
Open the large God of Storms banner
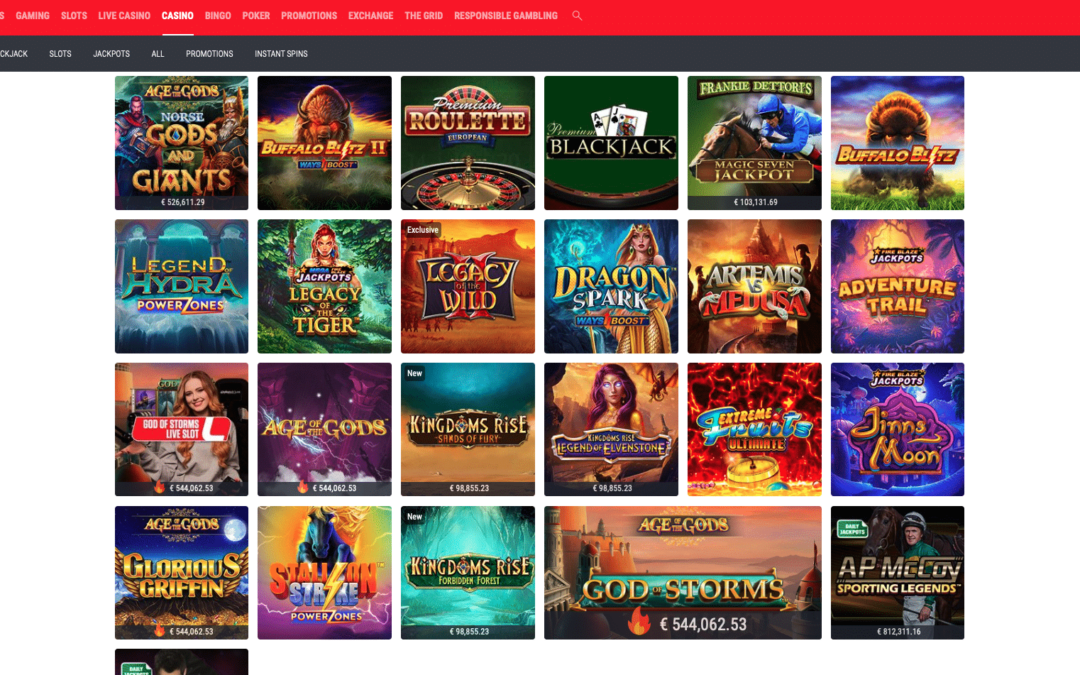(x=683, y=572)
